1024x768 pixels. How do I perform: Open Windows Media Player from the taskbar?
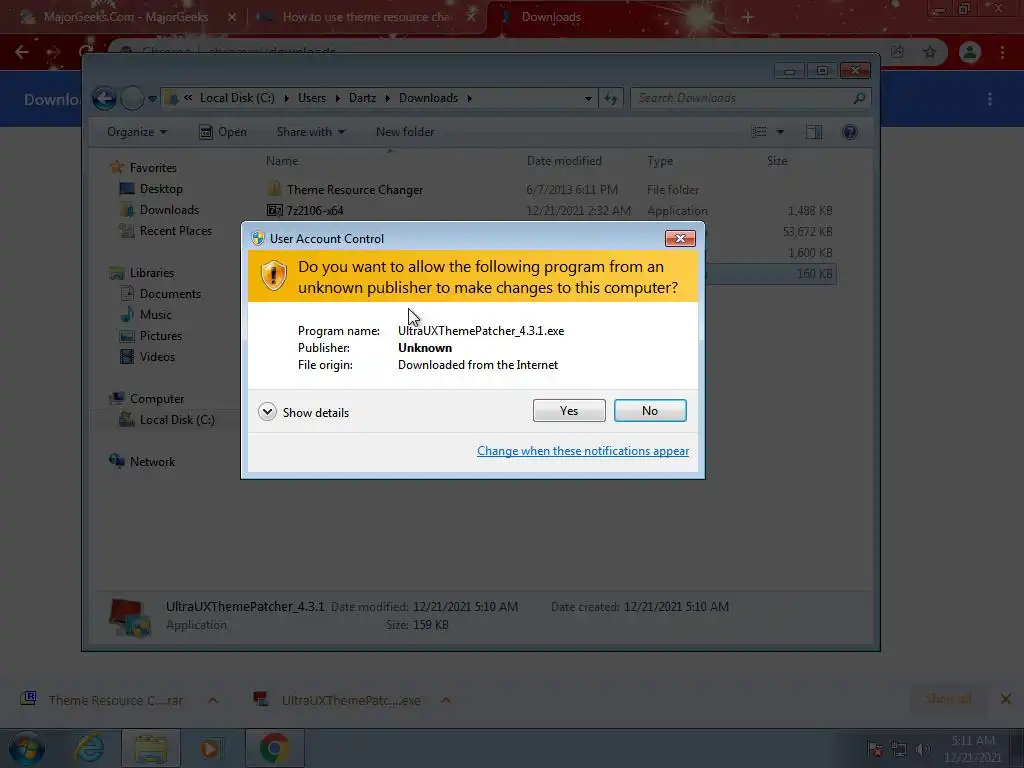coord(210,748)
